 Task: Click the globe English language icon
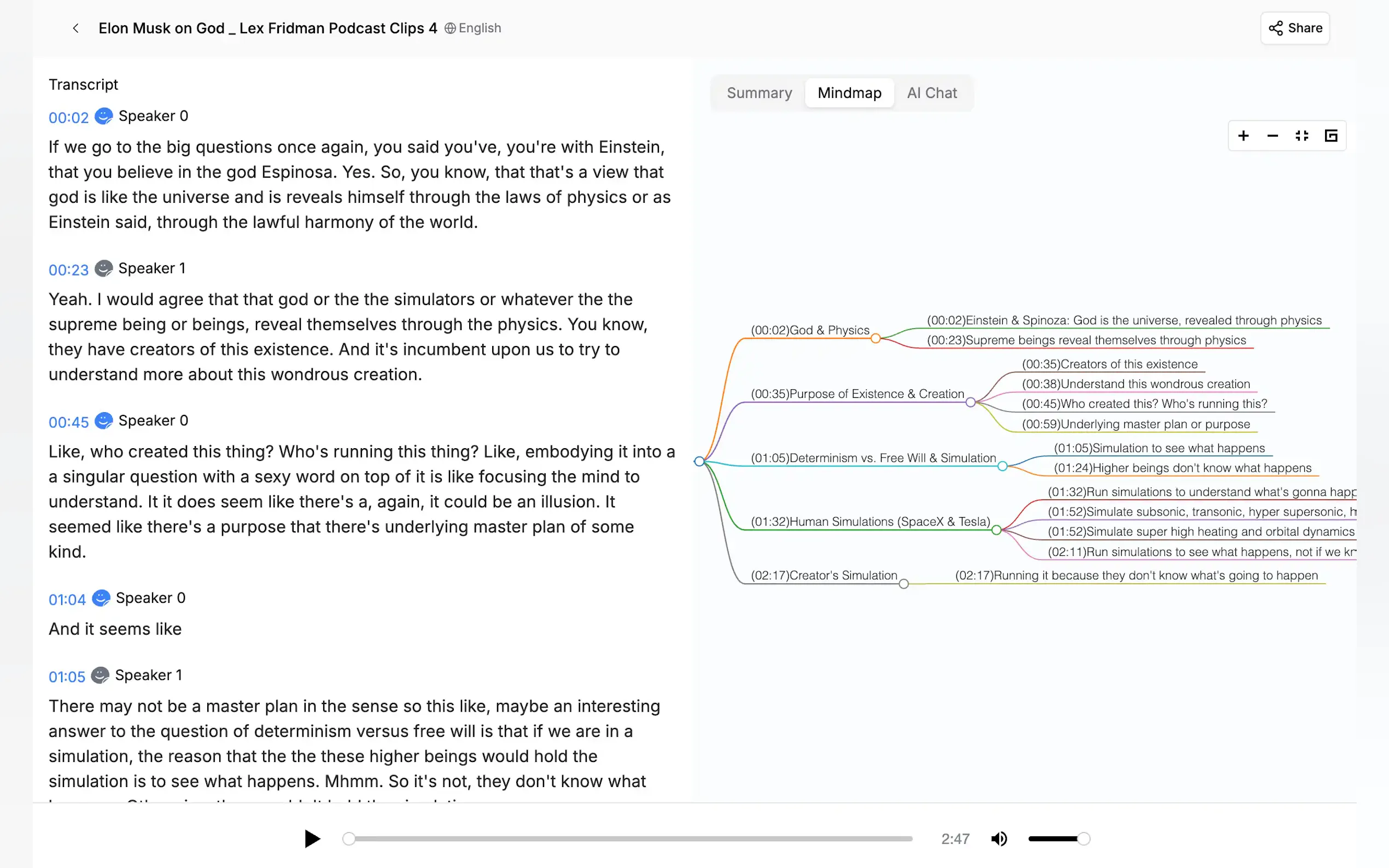(450, 28)
